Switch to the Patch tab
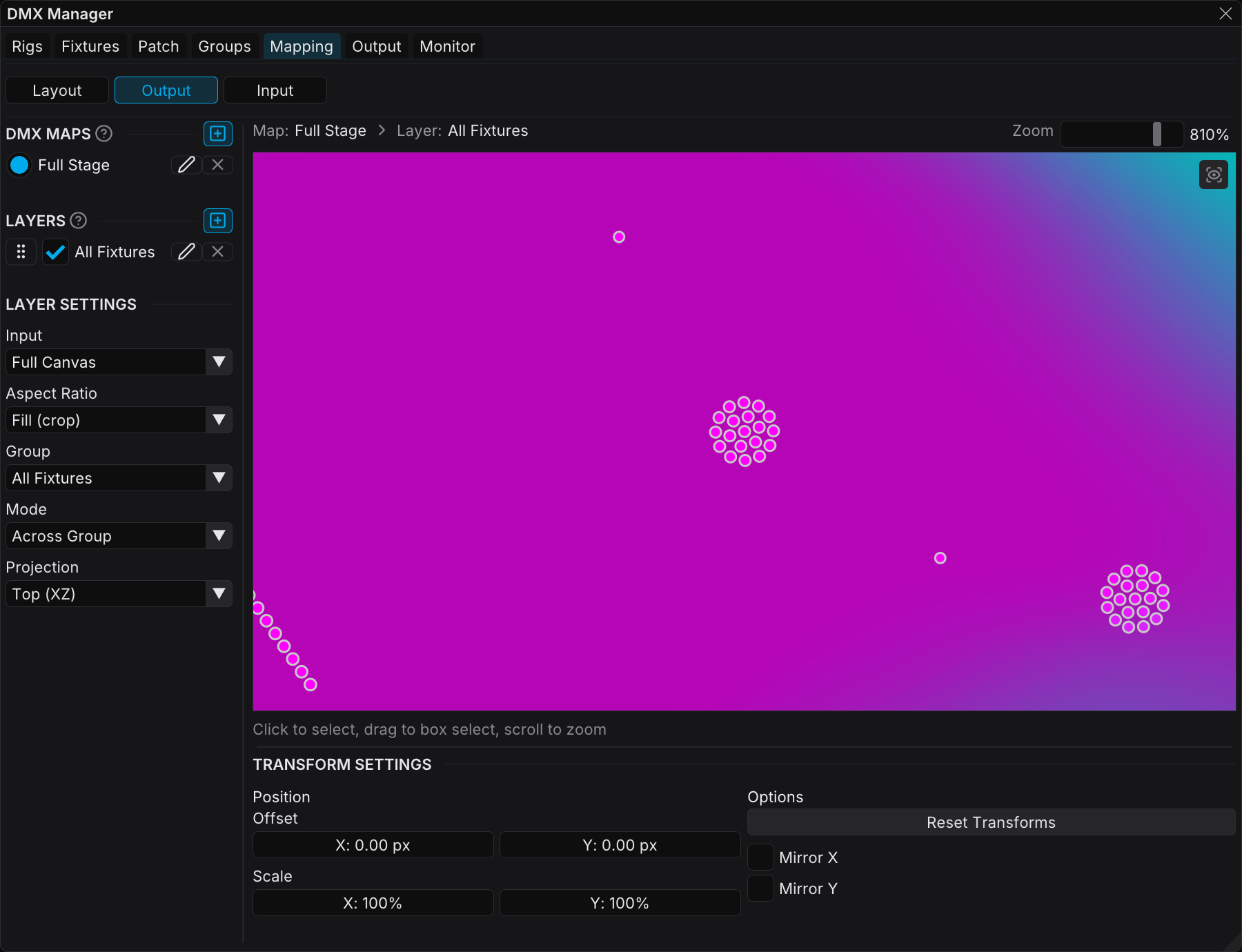 (159, 46)
